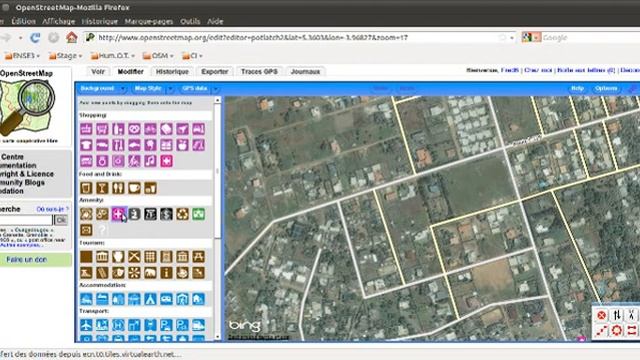Select the zoo elephant icon
640x360 pixels.
150,273
